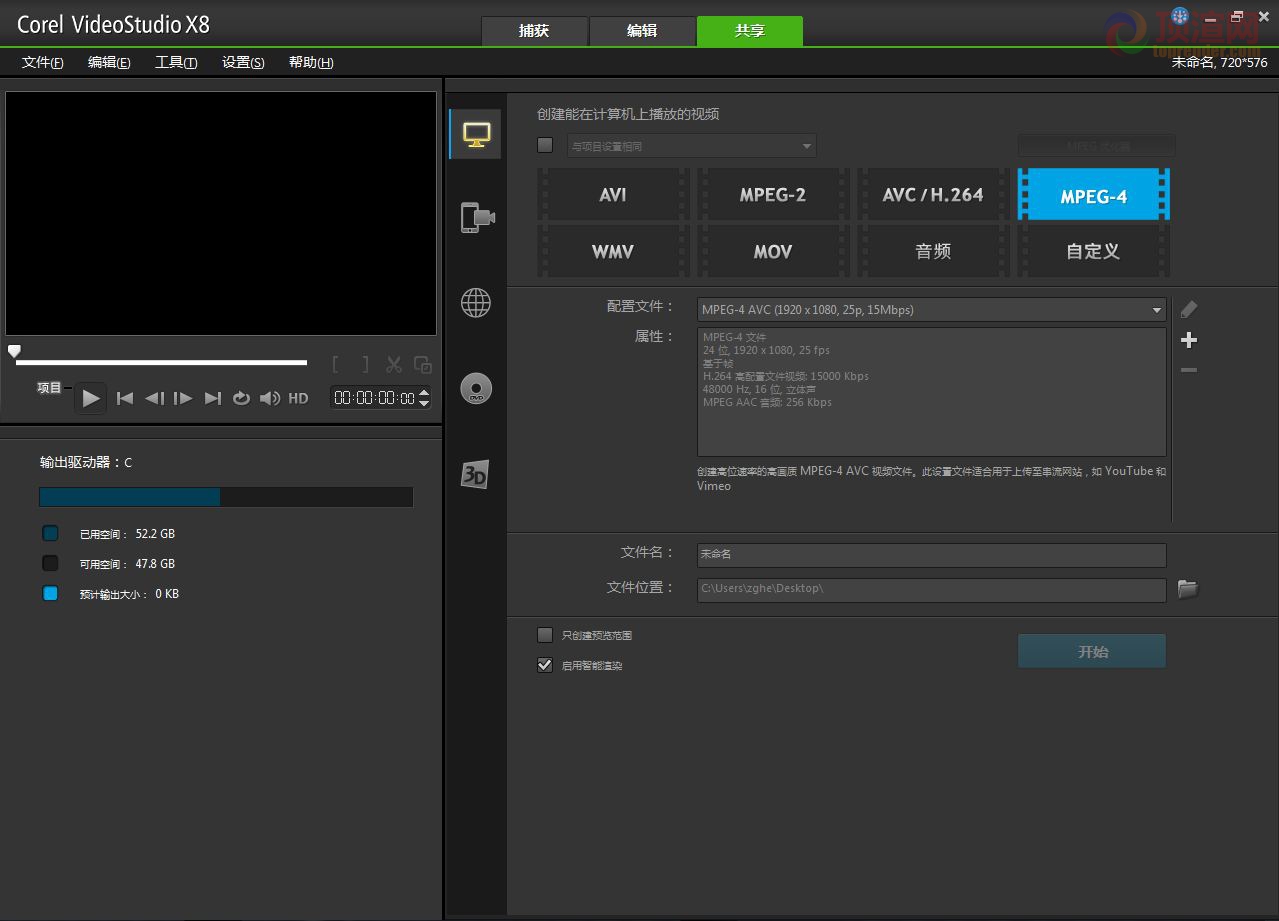Viewport: 1279px width, 921px height.
Task: Select the 自定义 custom format button
Action: (x=1094, y=251)
